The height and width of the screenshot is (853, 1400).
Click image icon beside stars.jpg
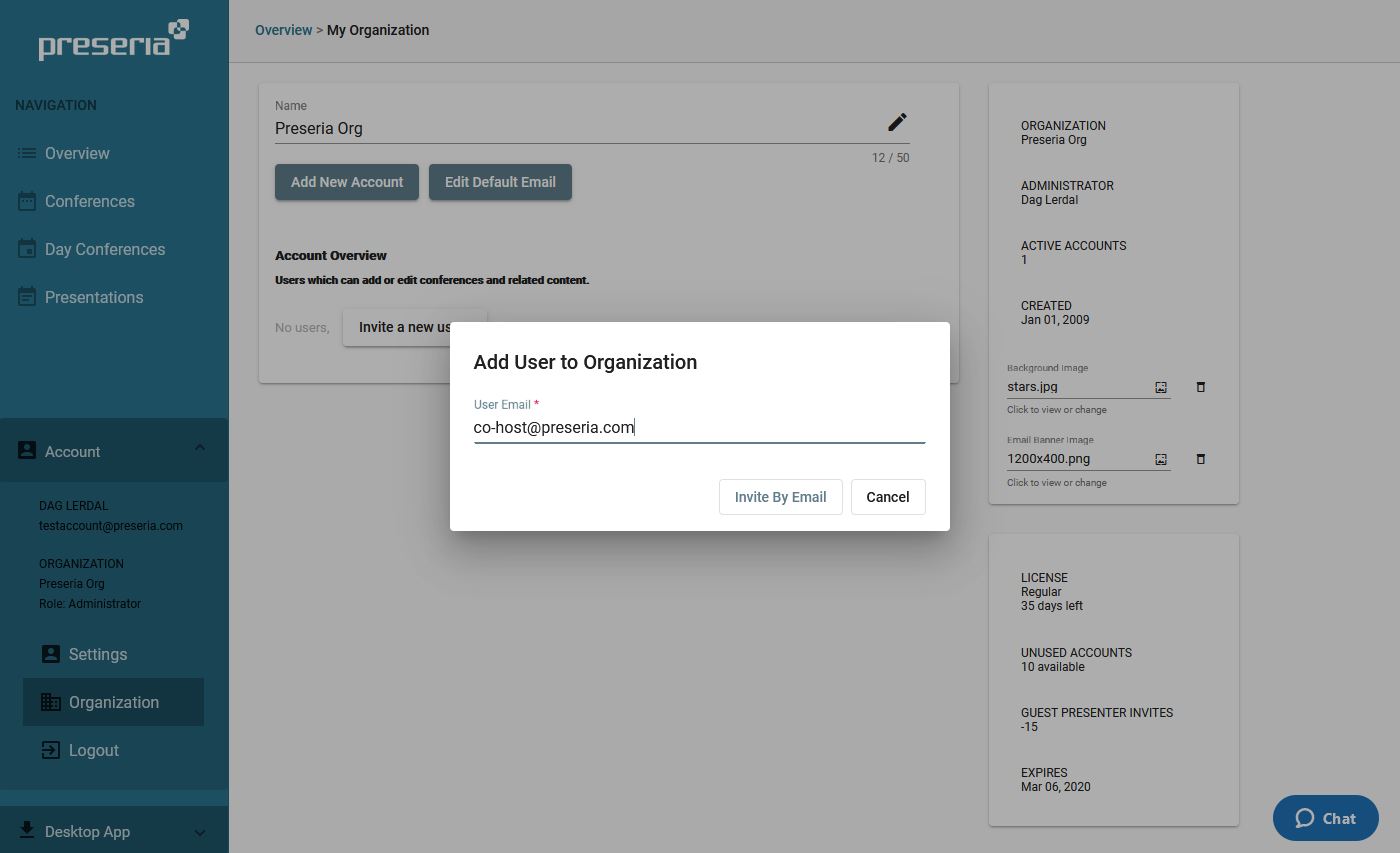click(x=1161, y=387)
